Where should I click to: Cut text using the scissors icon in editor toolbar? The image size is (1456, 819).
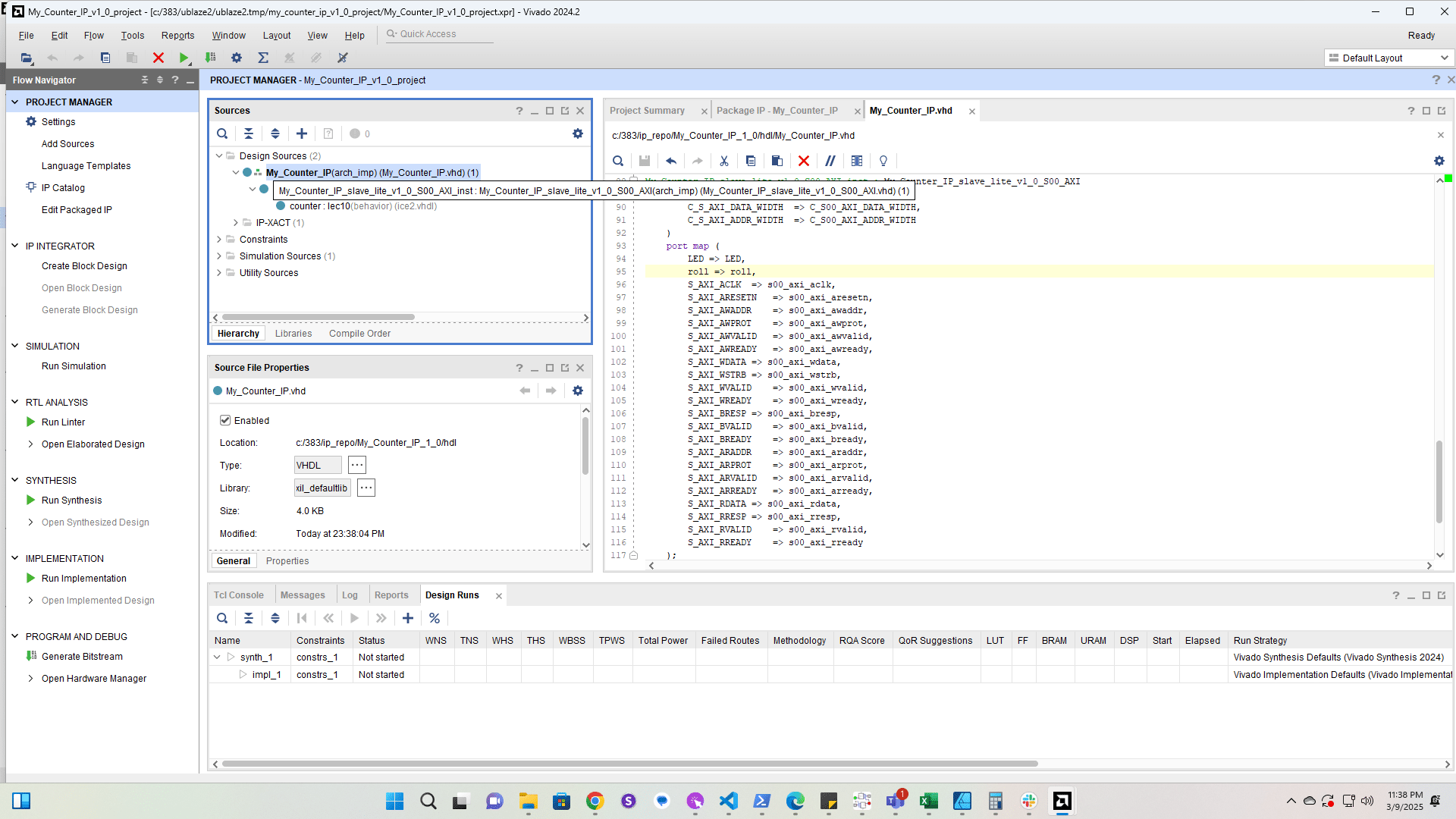724,161
